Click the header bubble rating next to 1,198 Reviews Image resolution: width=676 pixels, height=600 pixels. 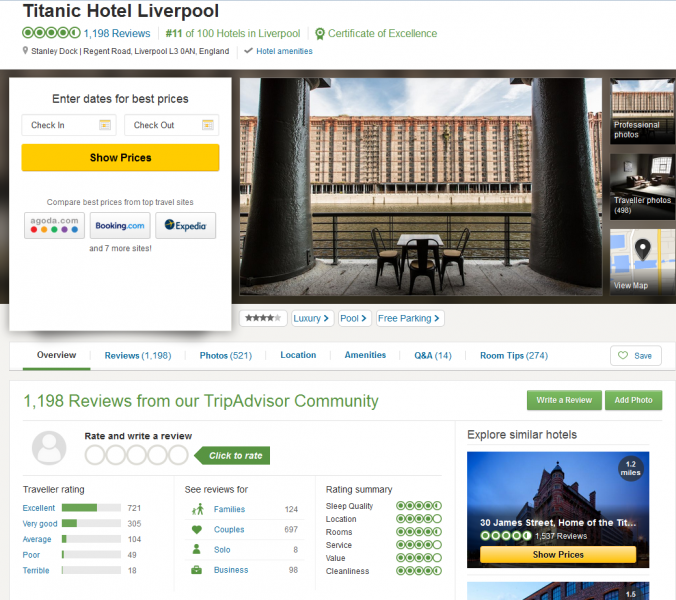click(x=51, y=33)
